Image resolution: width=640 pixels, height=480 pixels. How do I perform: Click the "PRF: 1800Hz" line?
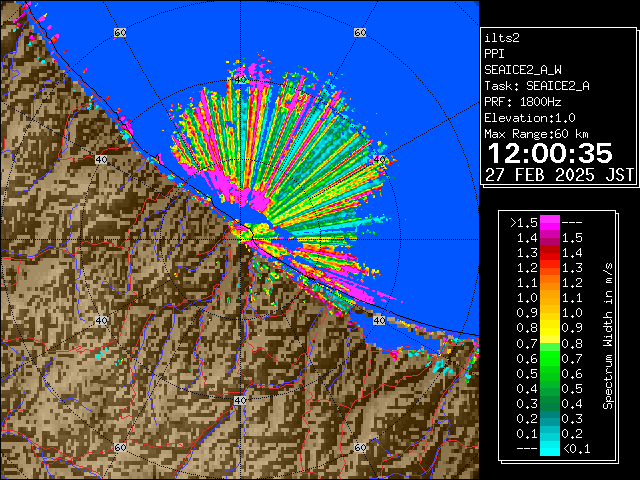coord(522,102)
